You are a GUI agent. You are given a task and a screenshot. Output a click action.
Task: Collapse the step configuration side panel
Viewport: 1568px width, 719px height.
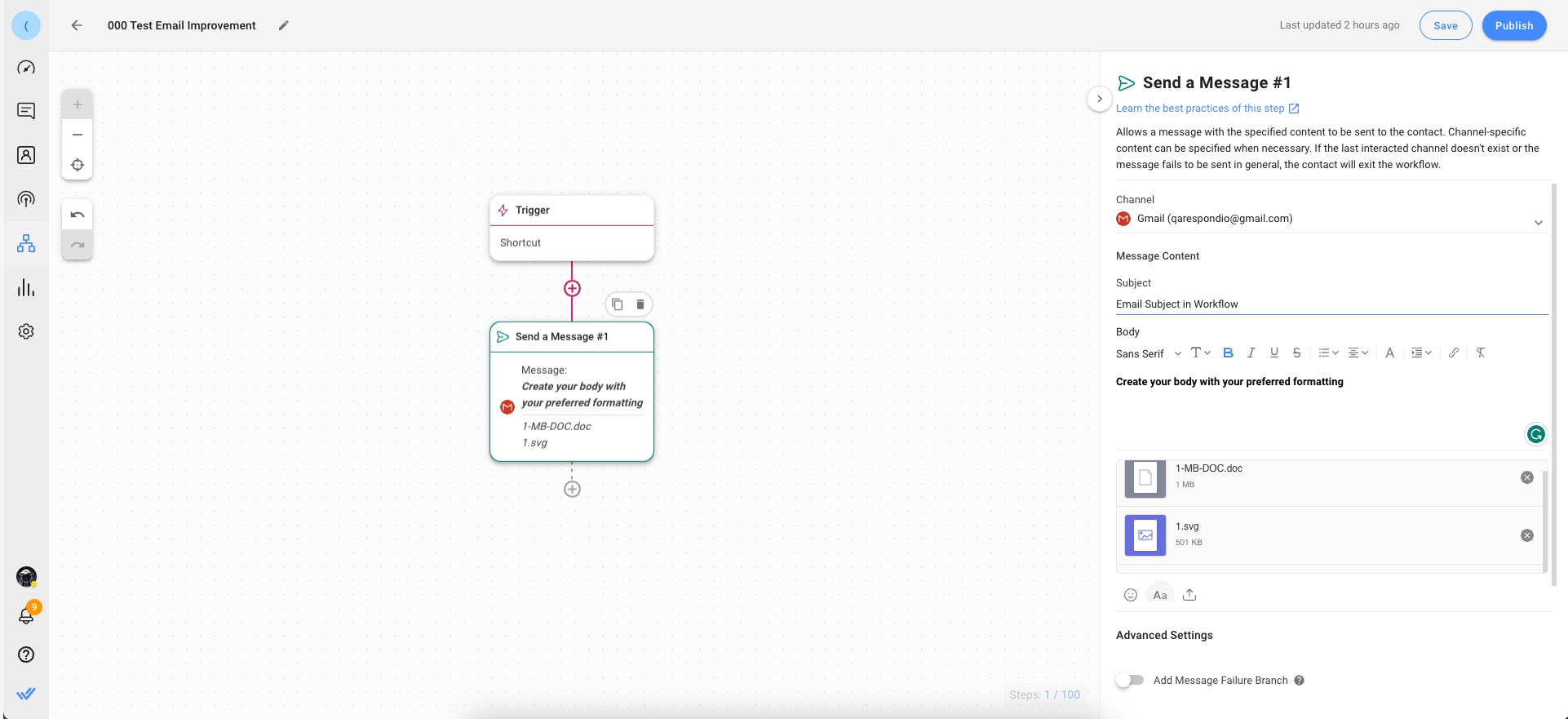1100,99
